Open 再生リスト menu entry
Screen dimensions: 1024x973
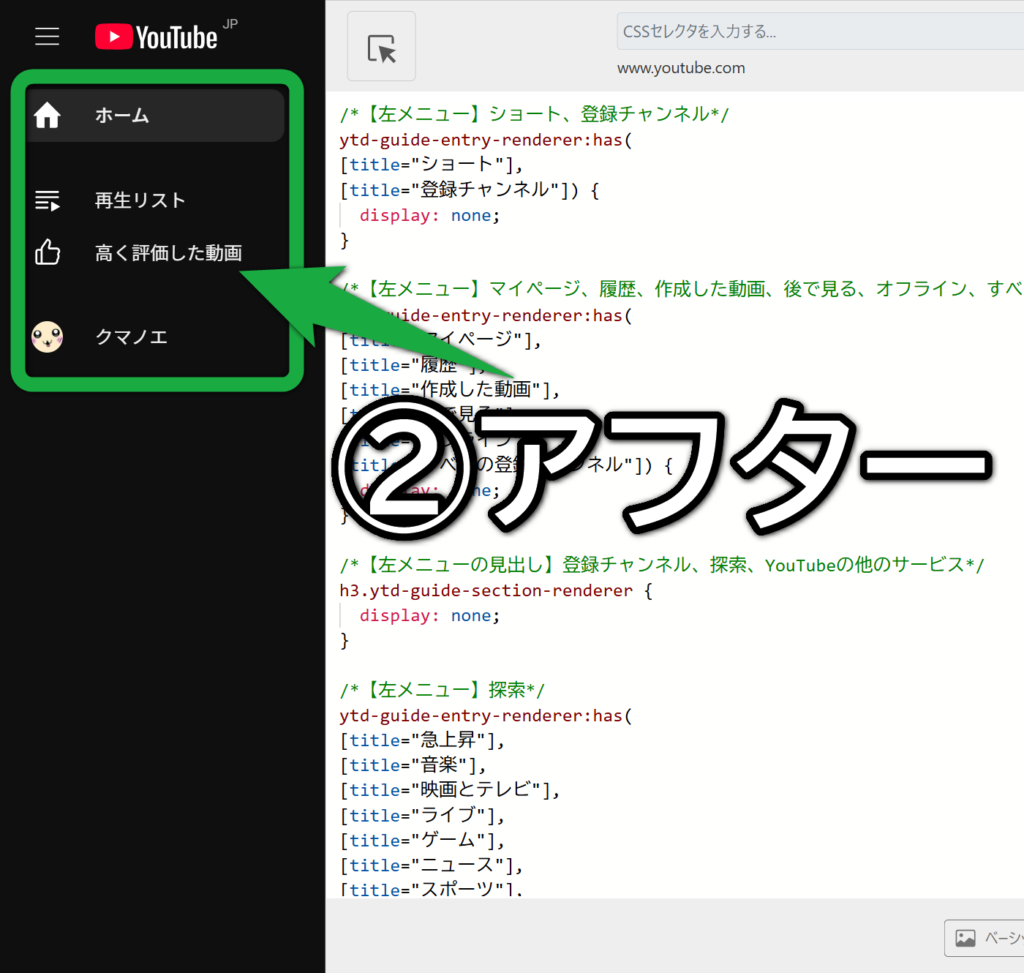coord(140,200)
